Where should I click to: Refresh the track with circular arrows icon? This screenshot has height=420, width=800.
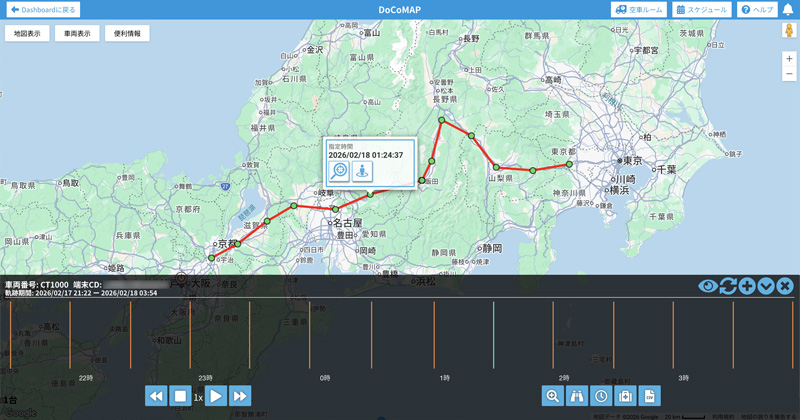pyautogui.click(x=727, y=286)
